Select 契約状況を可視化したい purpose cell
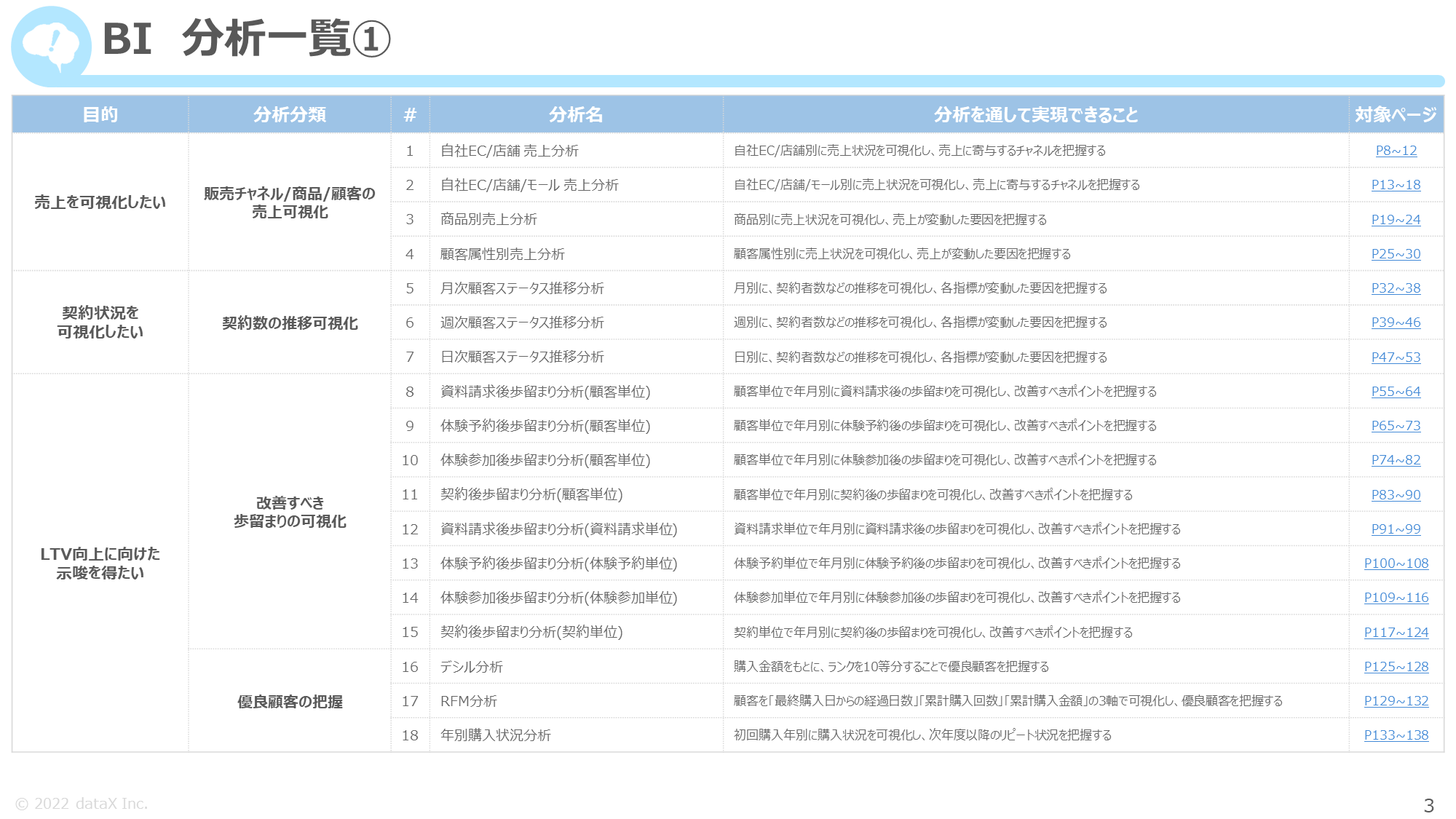This screenshot has width=1456, height=819. point(100,323)
